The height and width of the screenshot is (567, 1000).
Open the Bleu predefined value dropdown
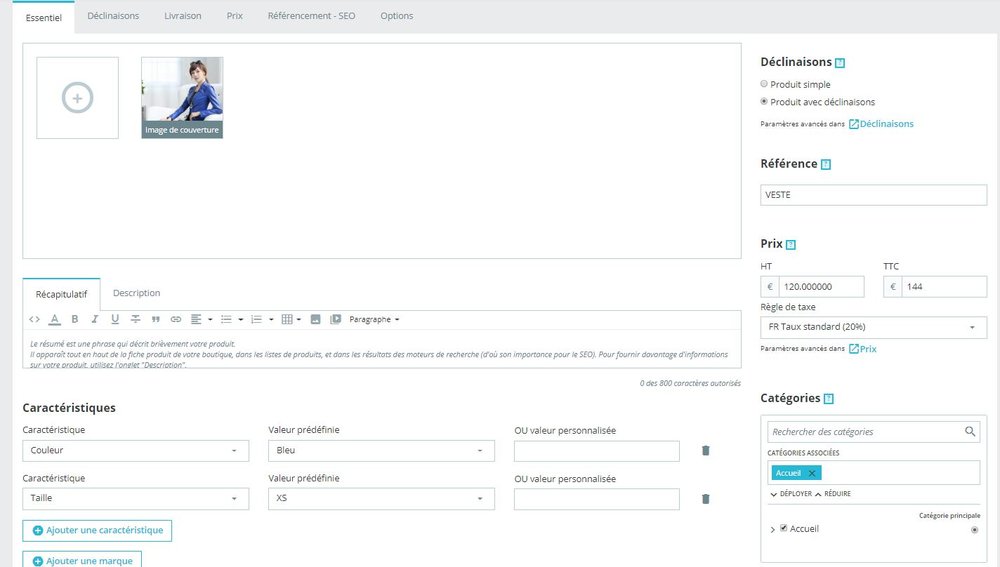(x=381, y=451)
